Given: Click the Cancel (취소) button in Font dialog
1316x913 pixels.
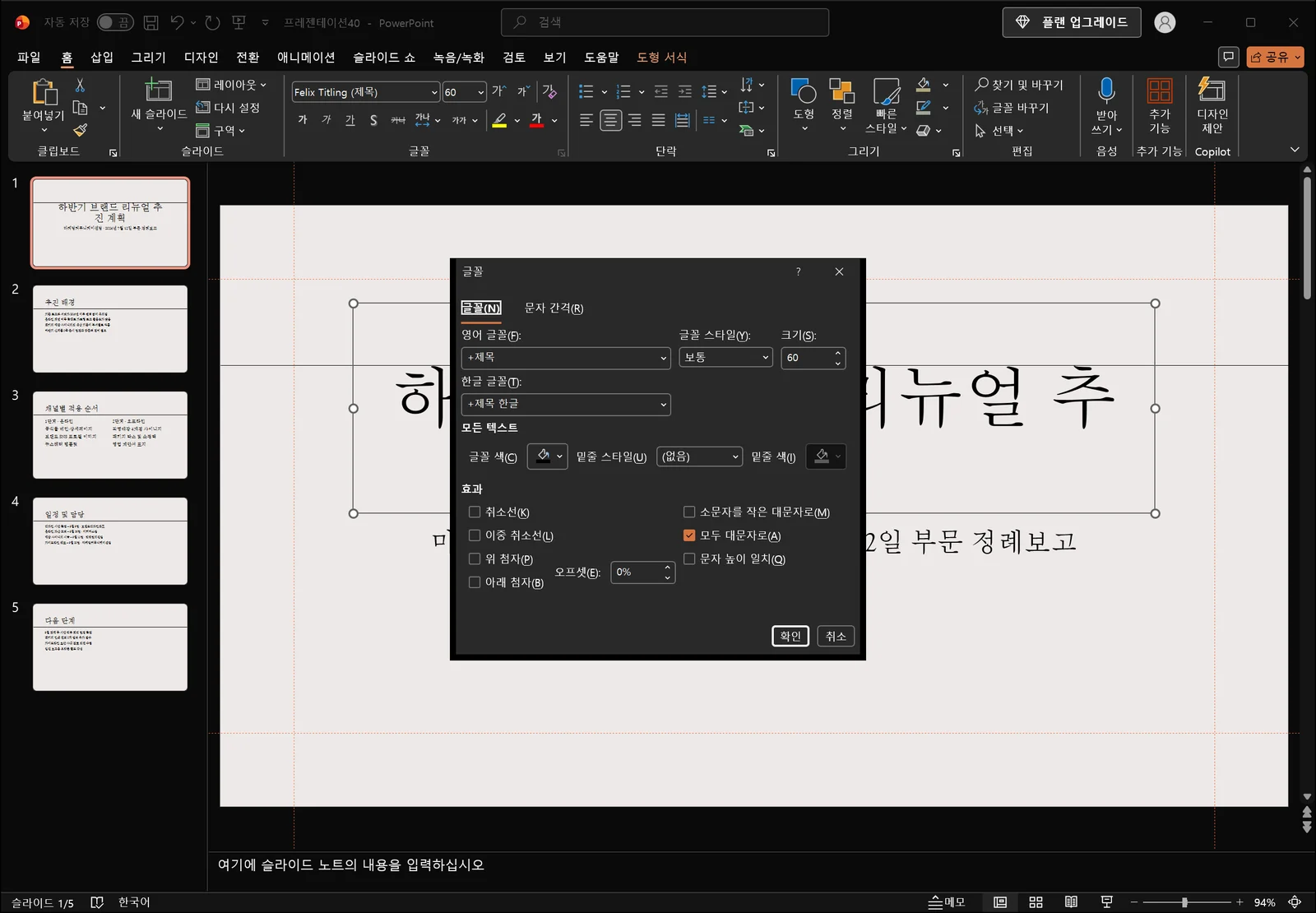Looking at the screenshot, I should point(836,636).
